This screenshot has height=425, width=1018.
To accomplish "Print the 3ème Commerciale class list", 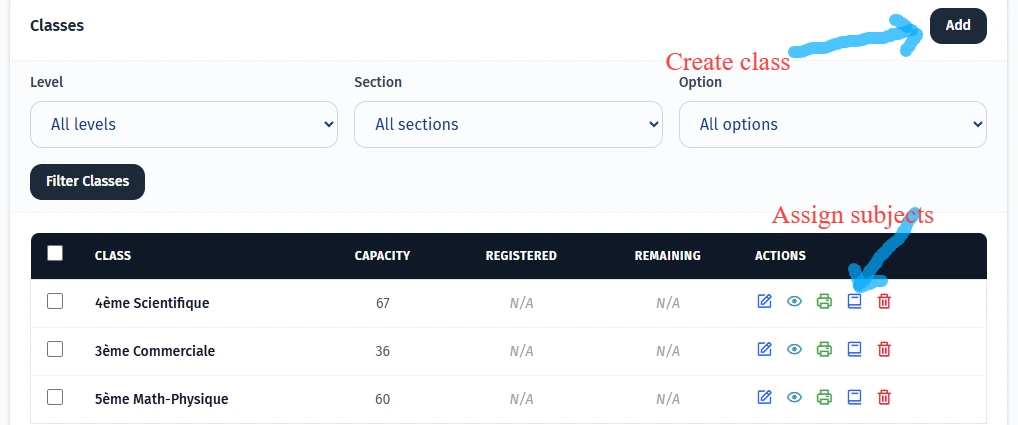I will (824, 349).
